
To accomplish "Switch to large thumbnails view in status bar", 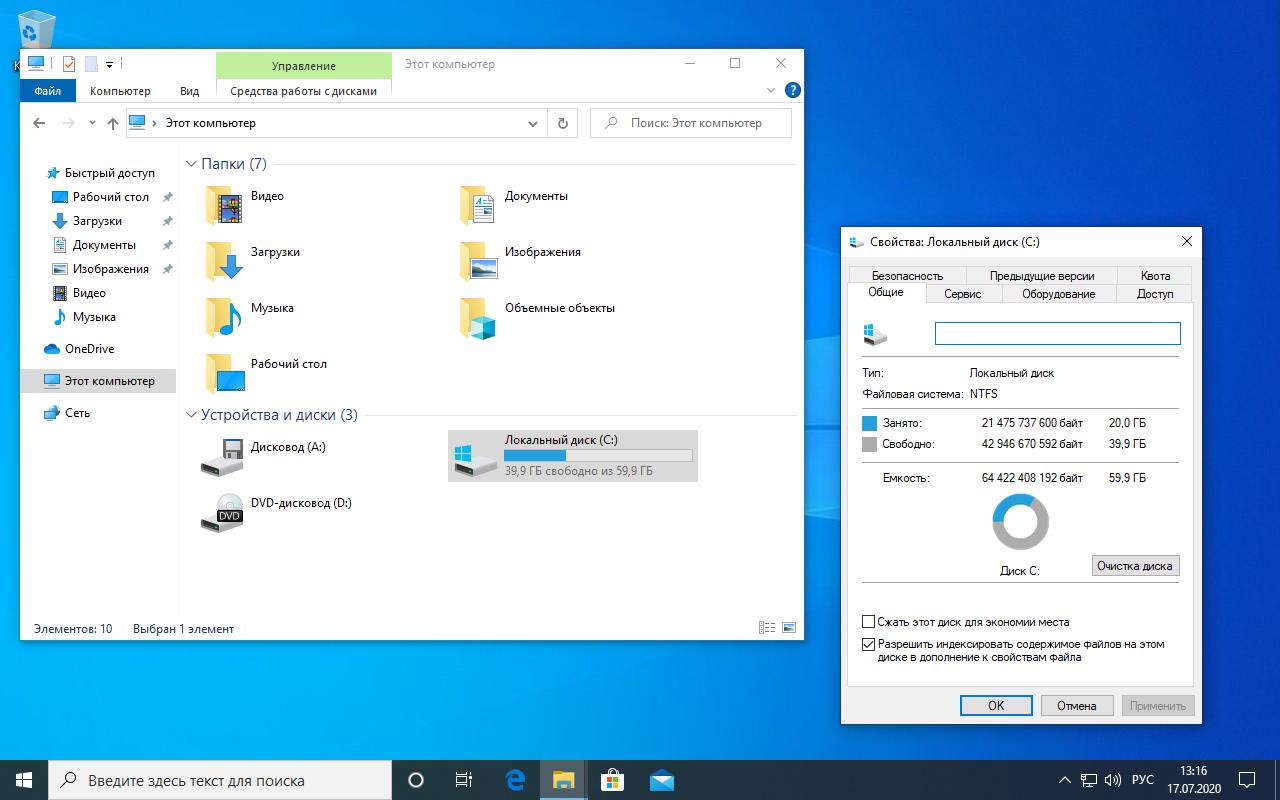I will (789, 627).
